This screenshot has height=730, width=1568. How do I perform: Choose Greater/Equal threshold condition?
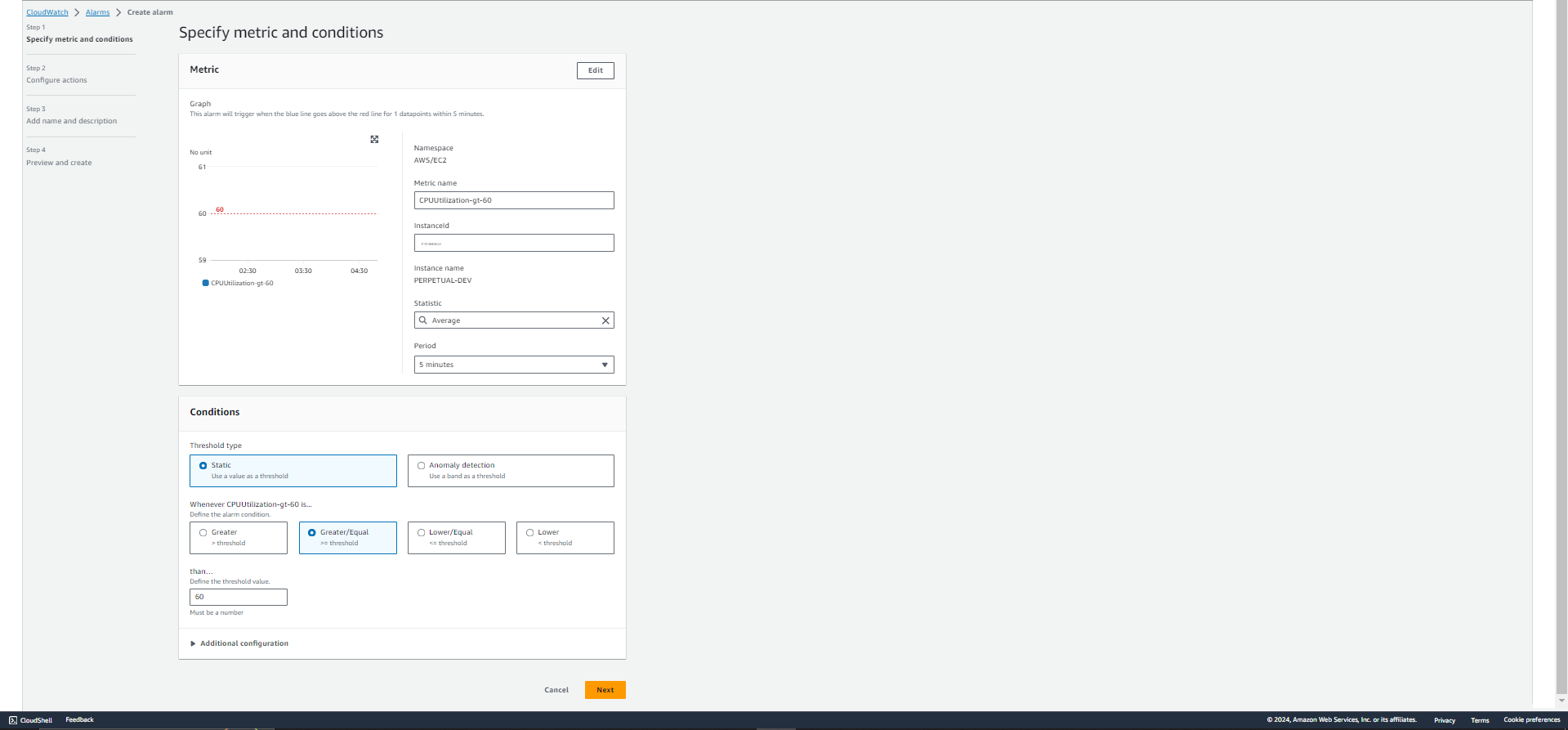[348, 538]
